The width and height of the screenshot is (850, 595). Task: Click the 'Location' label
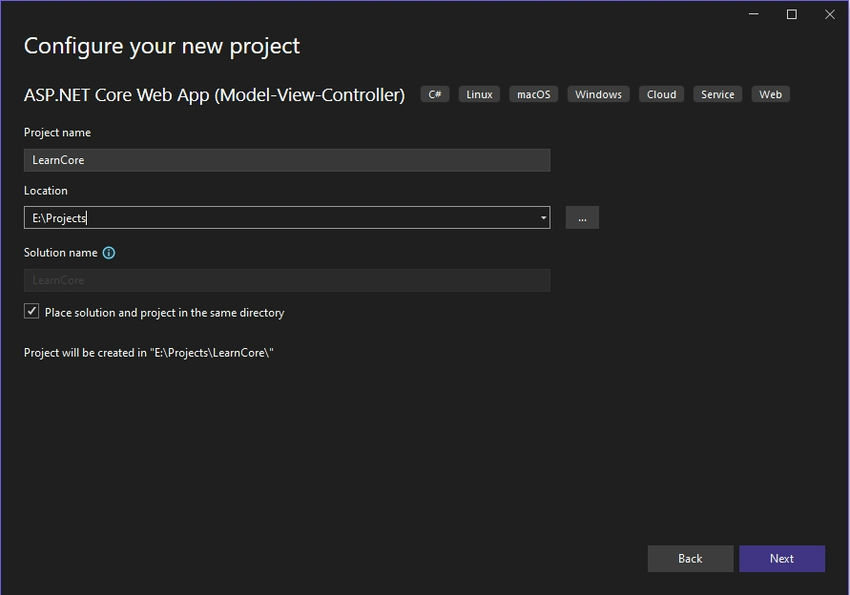point(46,191)
